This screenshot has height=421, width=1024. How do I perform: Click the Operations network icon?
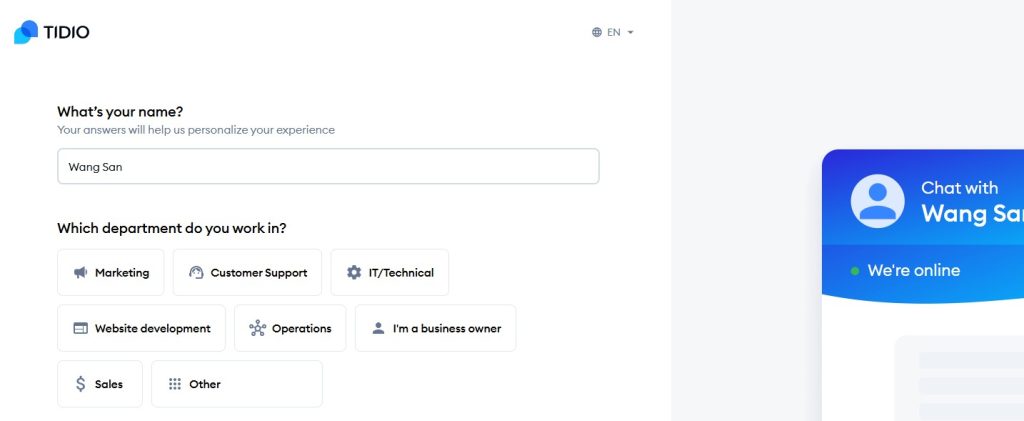click(x=257, y=329)
